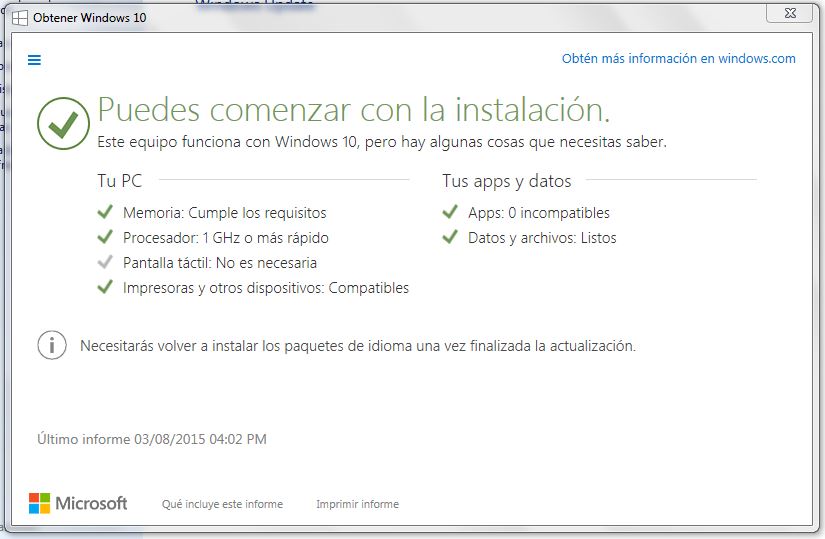Click the text 'Pantalla táctil: No es necesaria'

[220, 263]
